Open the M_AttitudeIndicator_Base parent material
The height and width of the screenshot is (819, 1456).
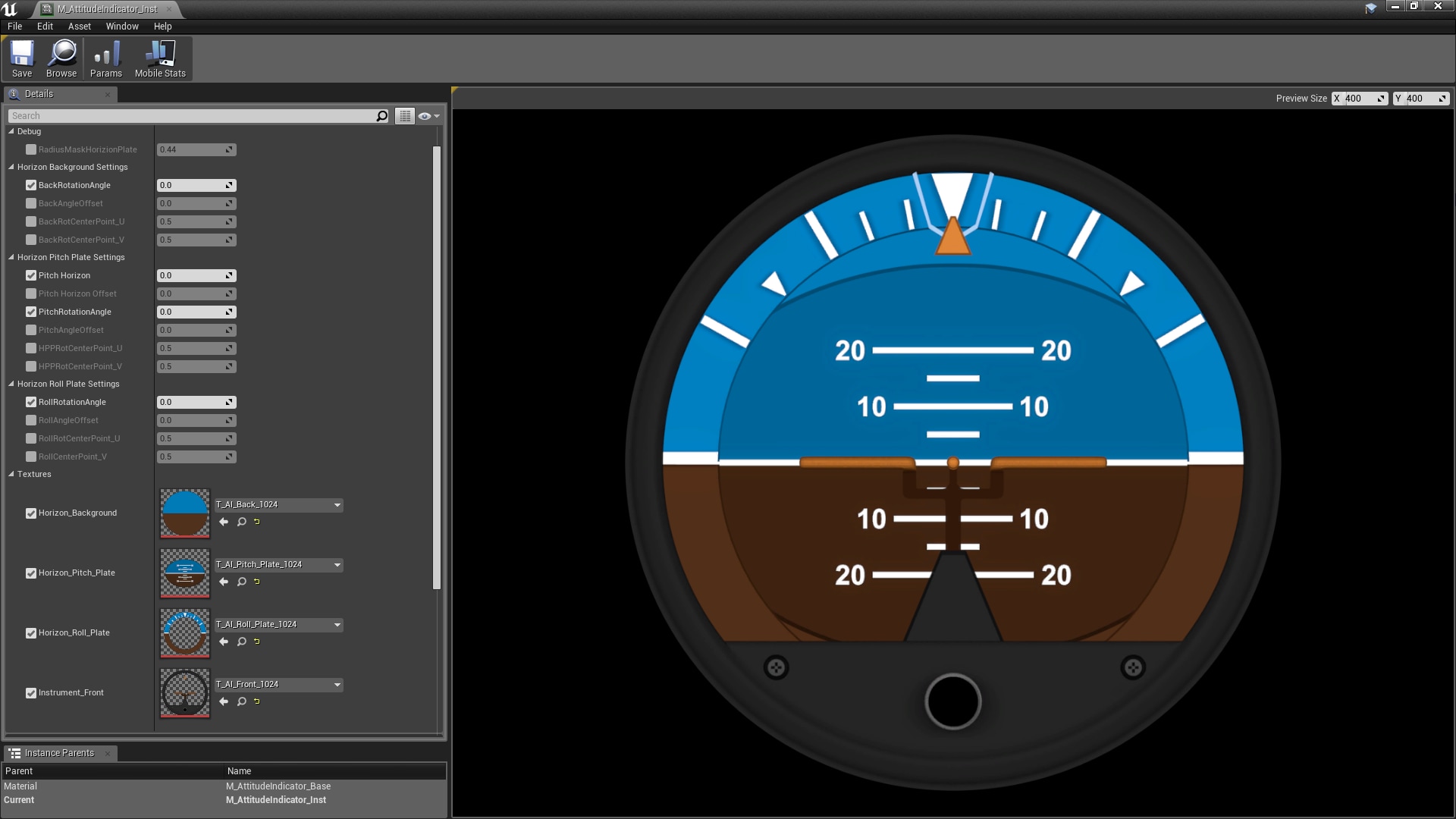[x=278, y=786]
